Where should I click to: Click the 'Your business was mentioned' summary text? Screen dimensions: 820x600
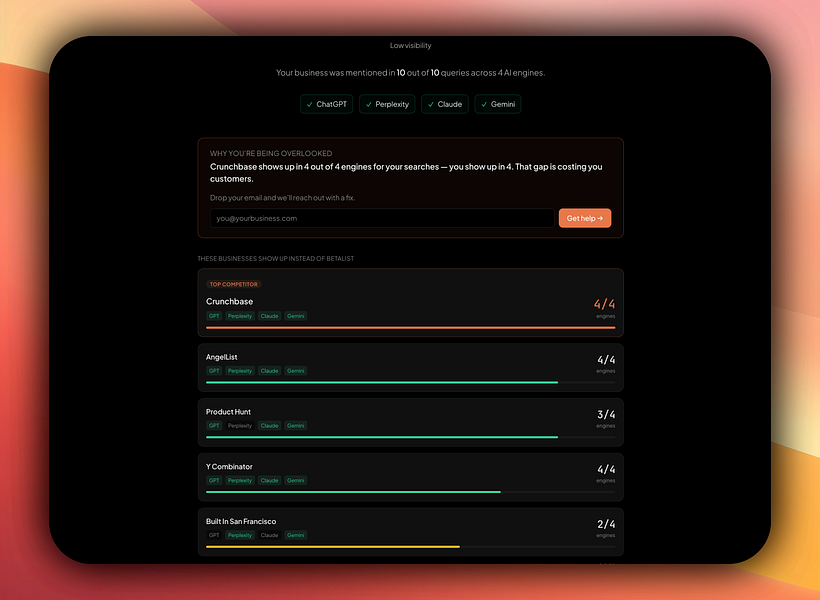pyautogui.click(x=411, y=73)
